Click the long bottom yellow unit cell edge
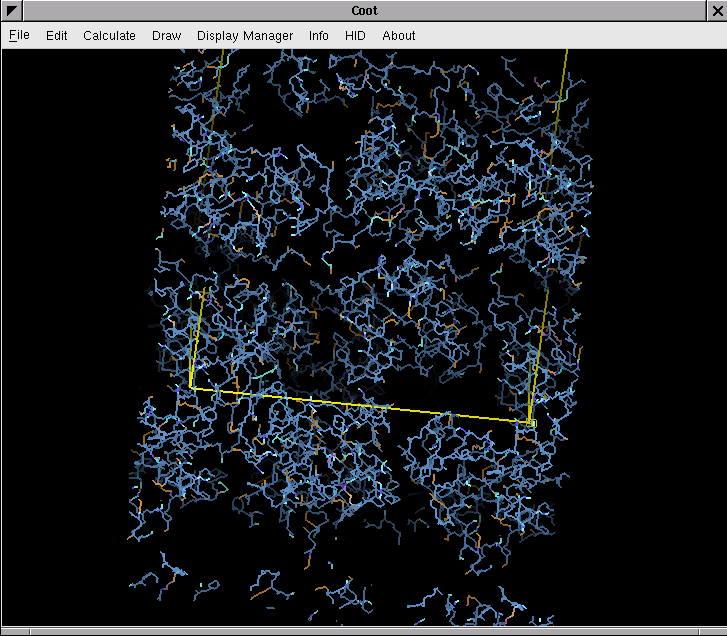The width and height of the screenshot is (727, 636). tap(360, 405)
